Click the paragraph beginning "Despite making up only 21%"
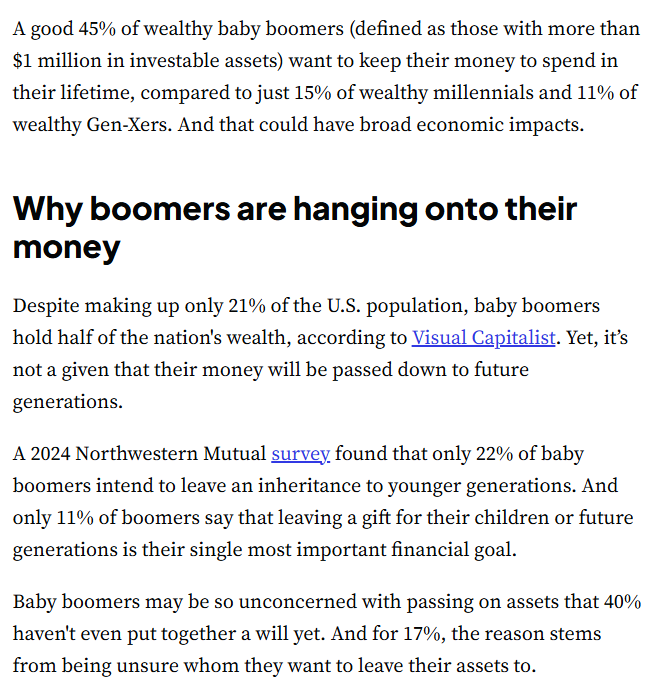This screenshot has height=684, width=659. click(x=321, y=354)
